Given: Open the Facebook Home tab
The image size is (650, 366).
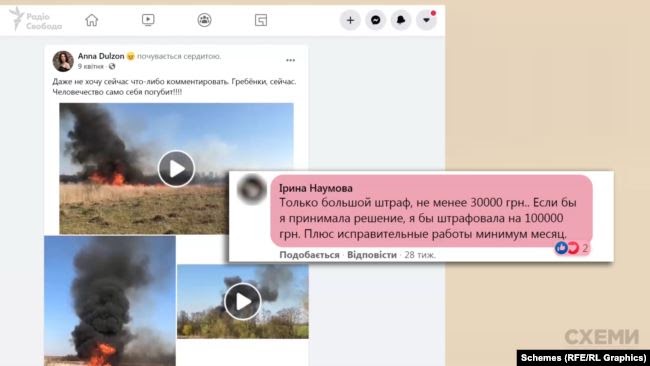Looking at the screenshot, I should [92, 20].
